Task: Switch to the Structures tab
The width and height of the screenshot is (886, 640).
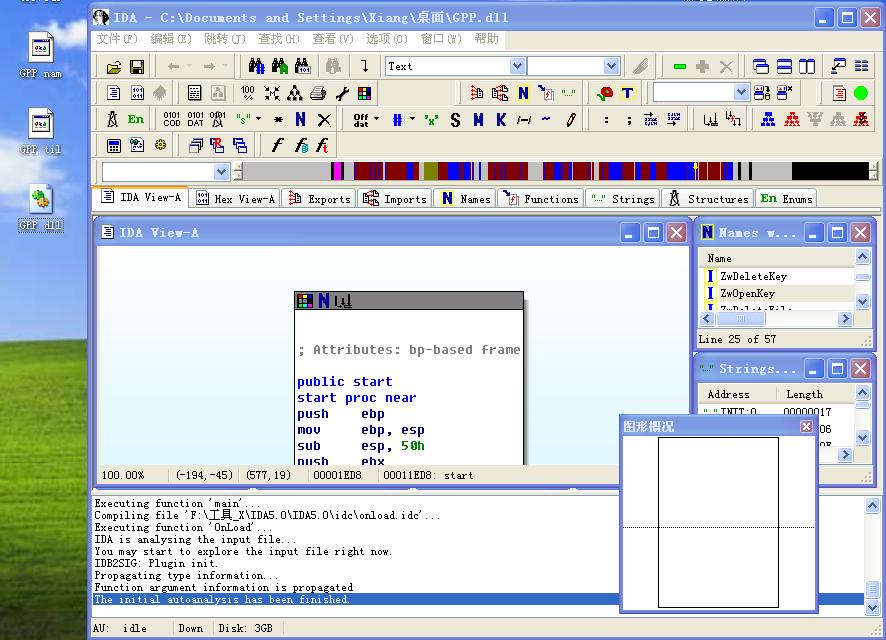Action: click(x=709, y=198)
